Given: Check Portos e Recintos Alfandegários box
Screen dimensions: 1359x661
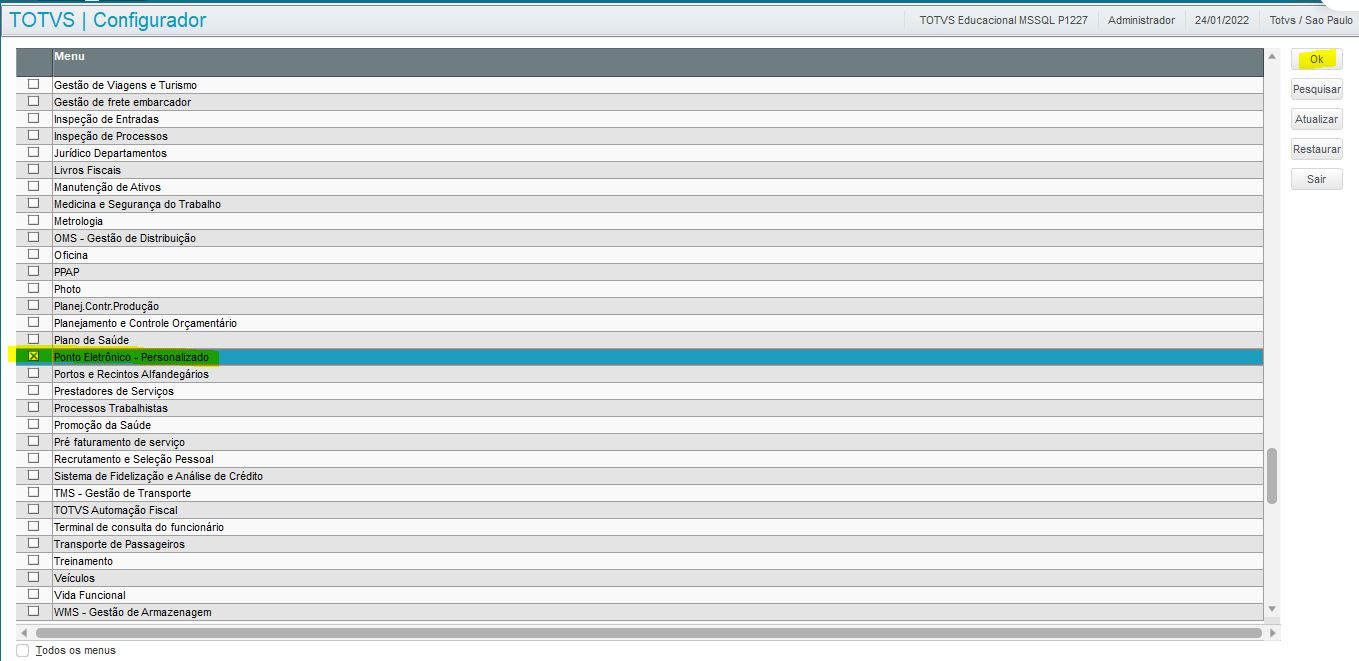Looking at the screenshot, I should (33, 373).
